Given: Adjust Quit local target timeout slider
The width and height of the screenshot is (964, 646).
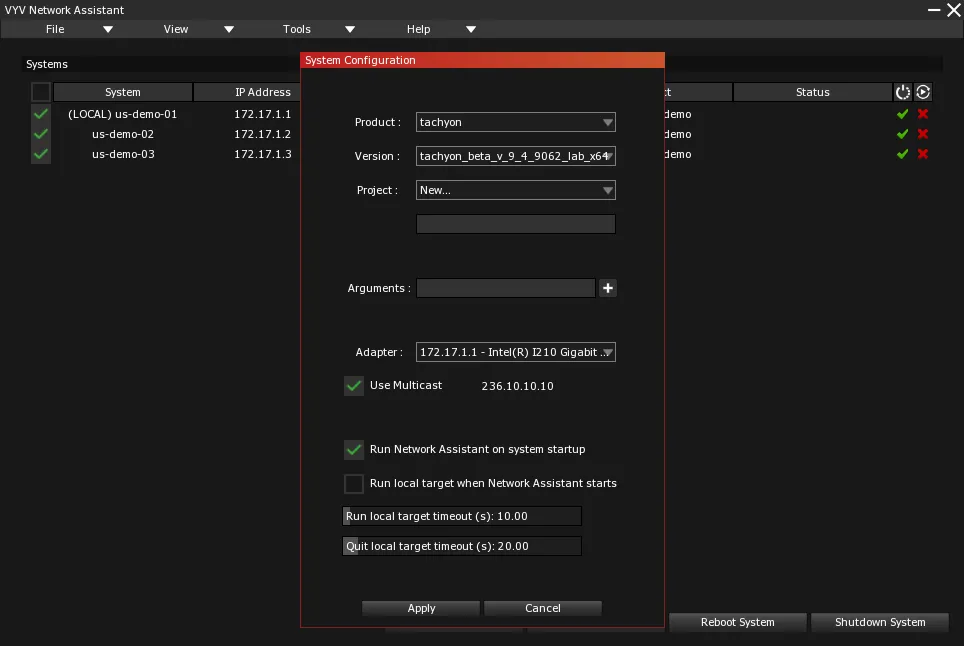Looking at the screenshot, I should click(462, 546).
